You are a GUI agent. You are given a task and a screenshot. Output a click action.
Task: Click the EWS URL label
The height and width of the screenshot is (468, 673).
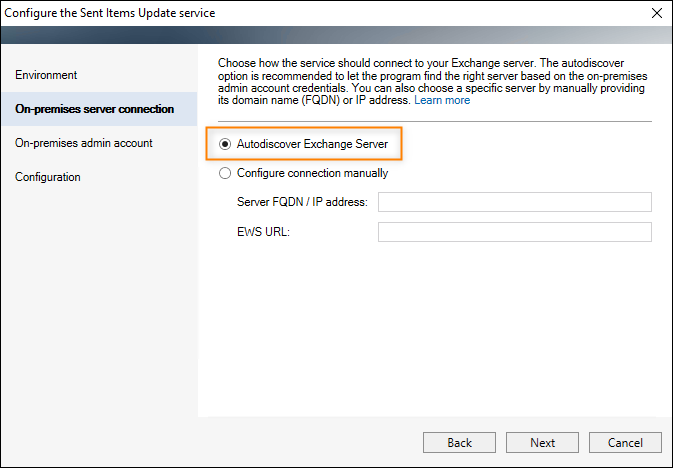(263, 232)
